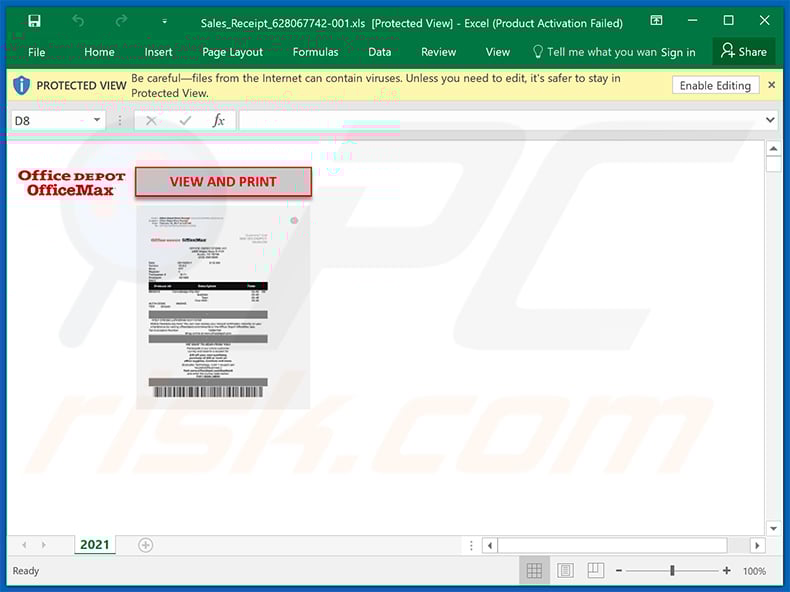Image resolution: width=790 pixels, height=592 pixels.
Task: Click the zoom in plus button
Action: tap(727, 570)
